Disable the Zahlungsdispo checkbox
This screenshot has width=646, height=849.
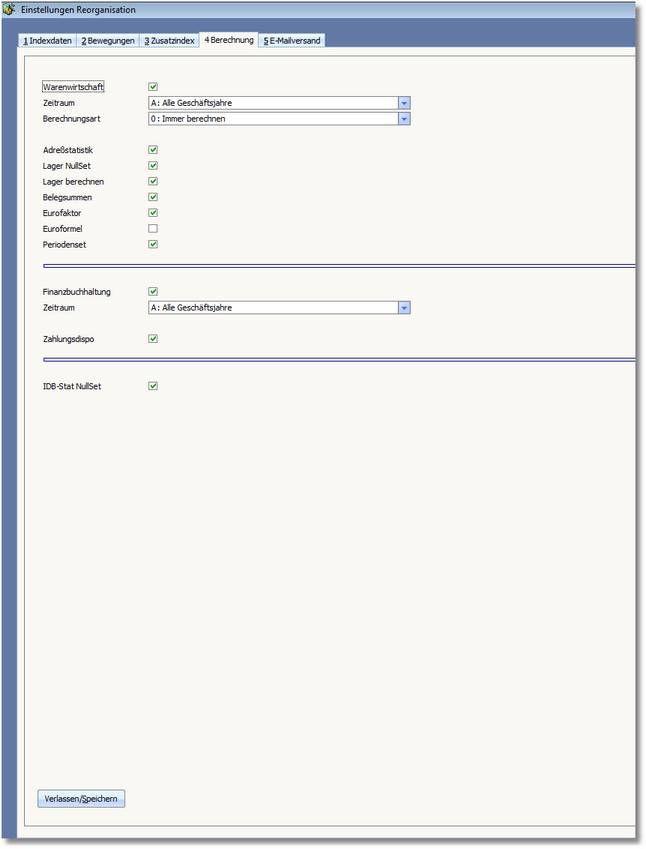(153, 339)
